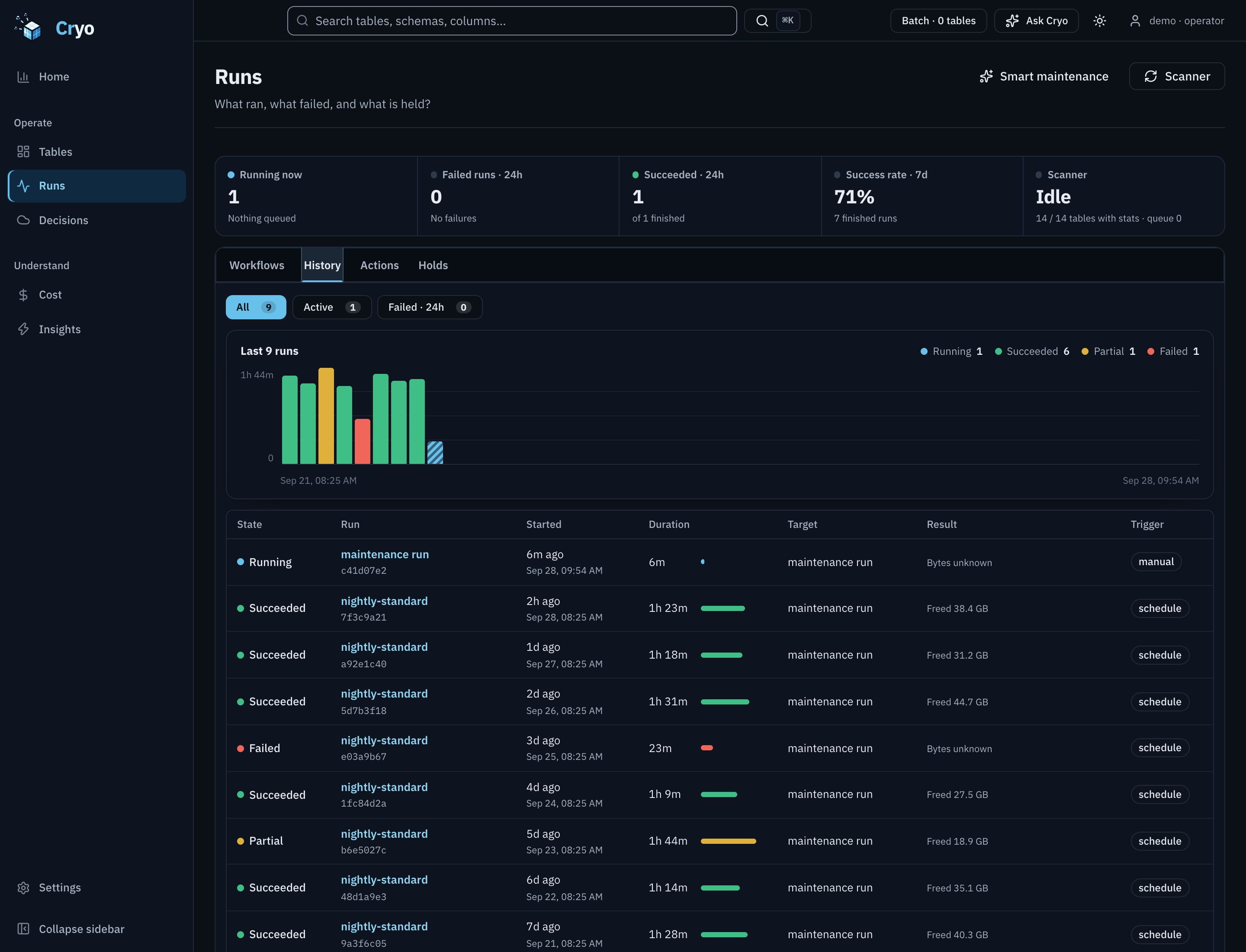Click Freed 44.7 GB result text
The width and height of the screenshot is (1246, 952).
(x=957, y=701)
